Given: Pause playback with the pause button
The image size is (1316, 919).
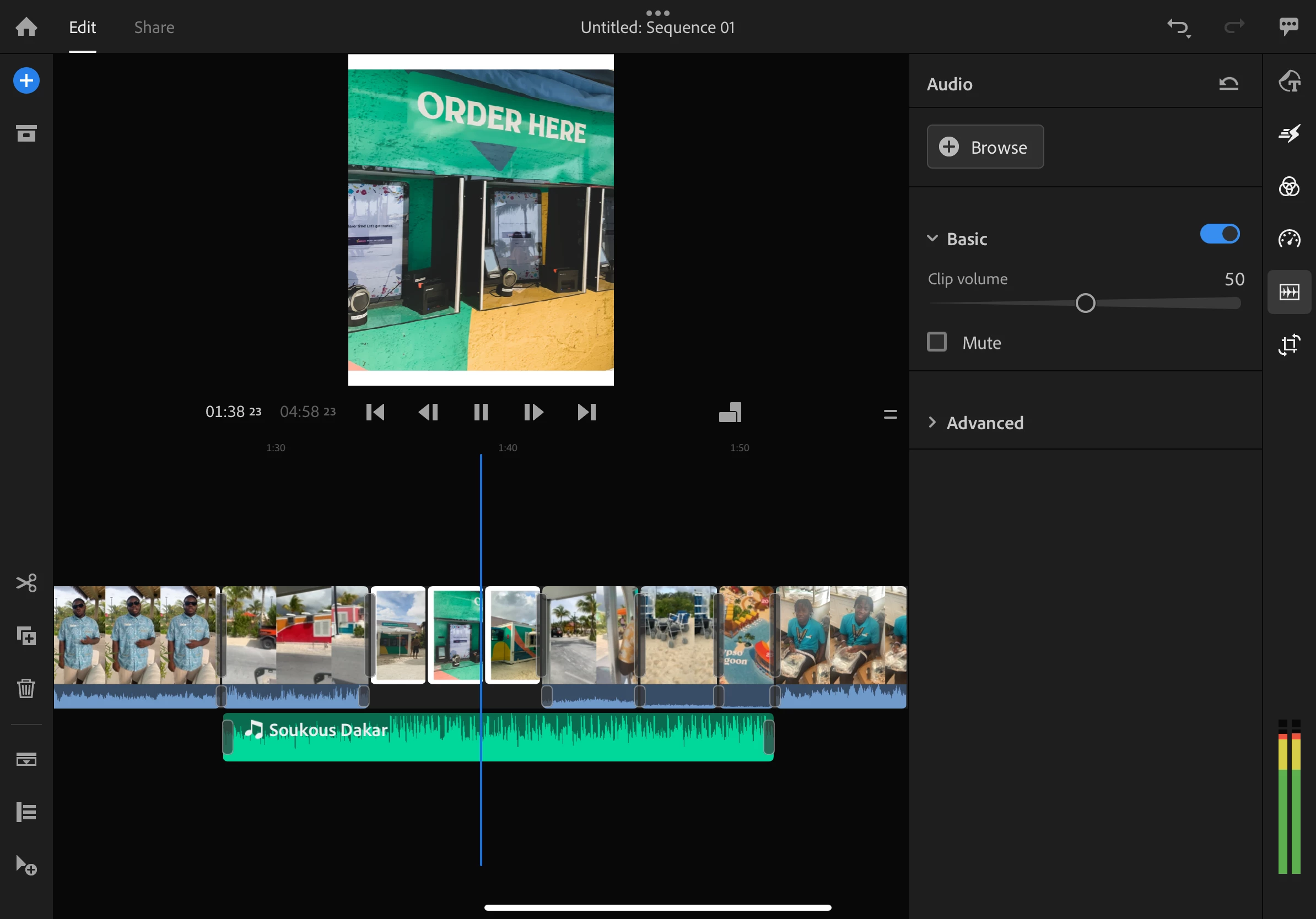Looking at the screenshot, I should (481, 412).
